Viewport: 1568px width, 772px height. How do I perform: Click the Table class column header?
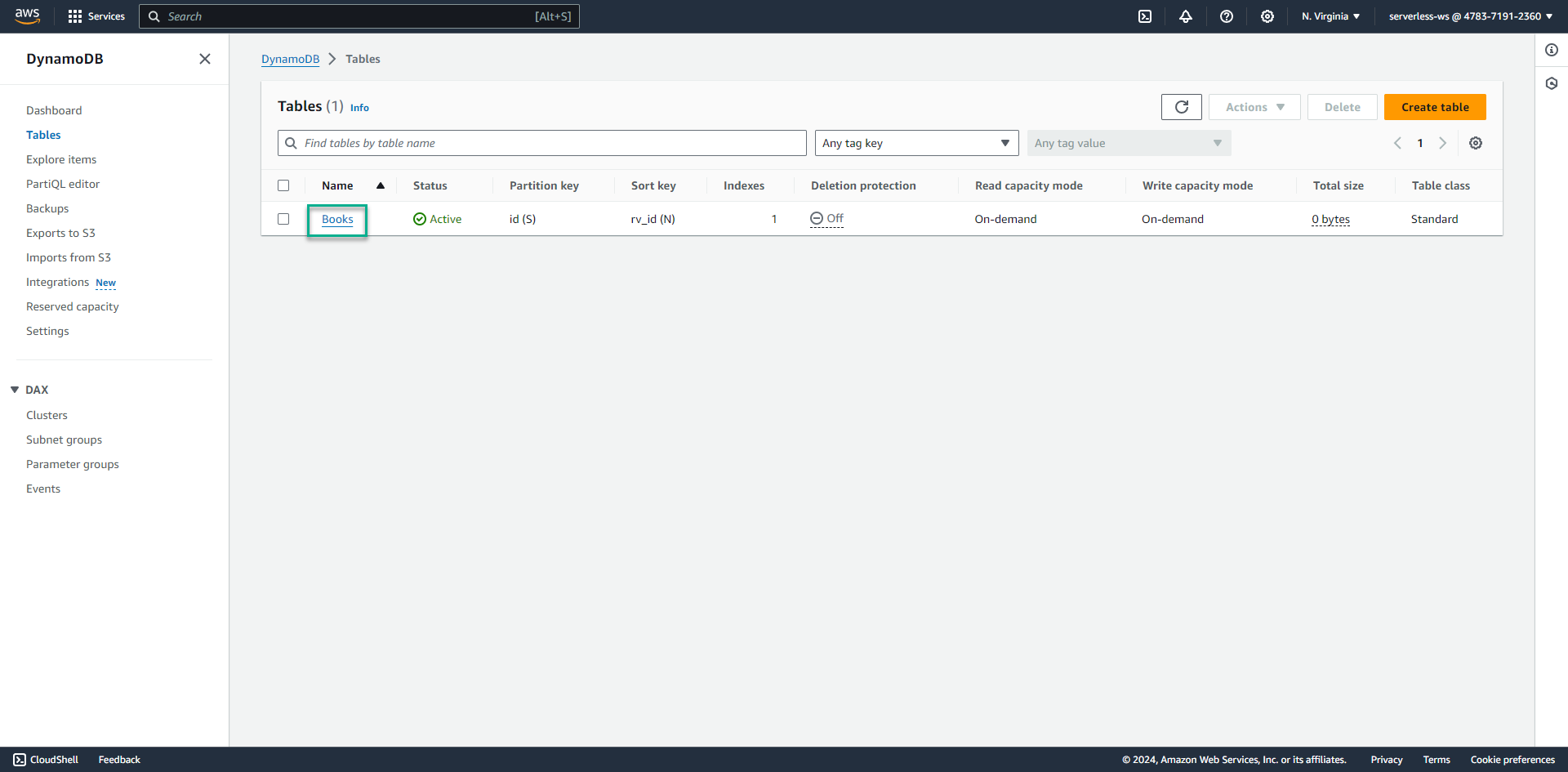(1441, 185)
